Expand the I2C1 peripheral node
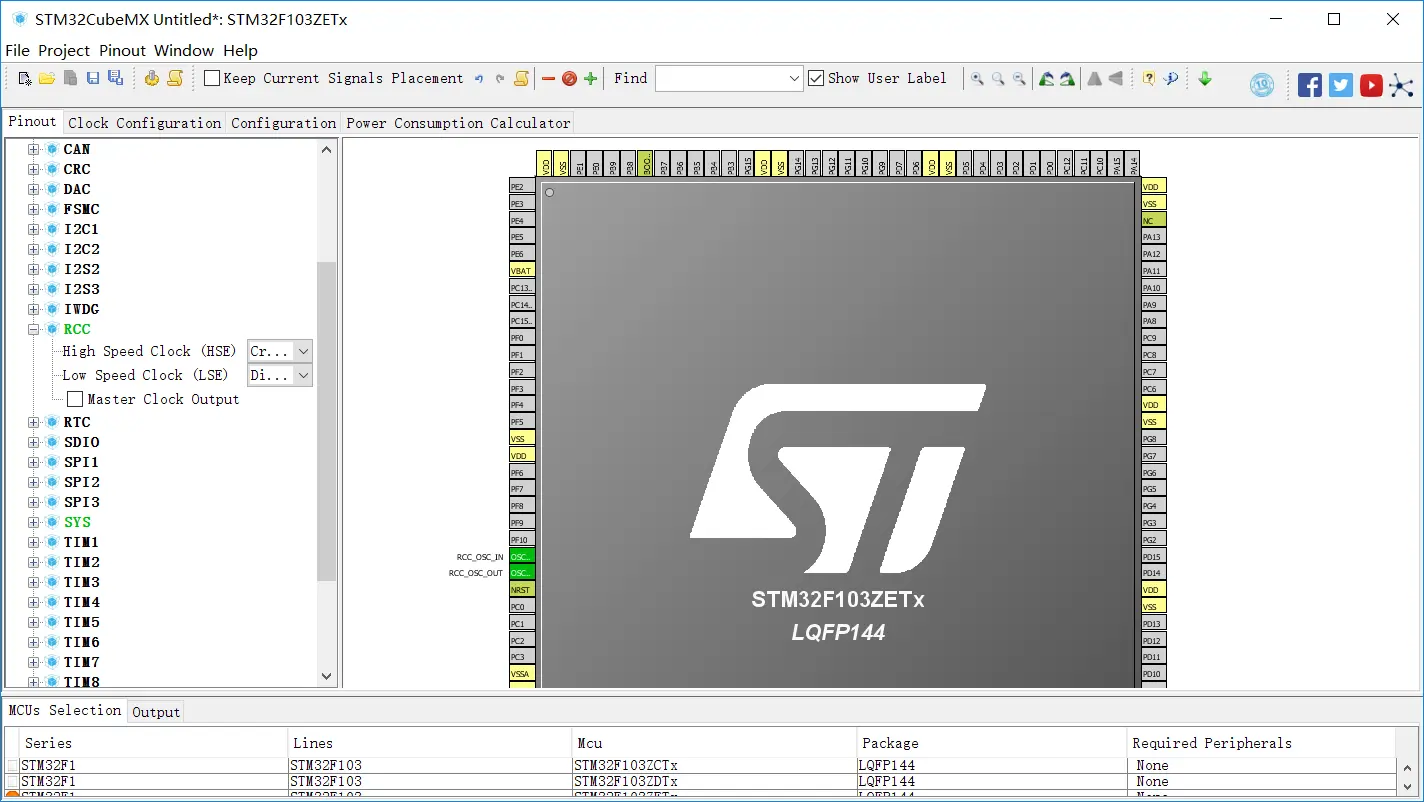The image size is (1424, 802). pyautogui.click(x=33, y=229)
